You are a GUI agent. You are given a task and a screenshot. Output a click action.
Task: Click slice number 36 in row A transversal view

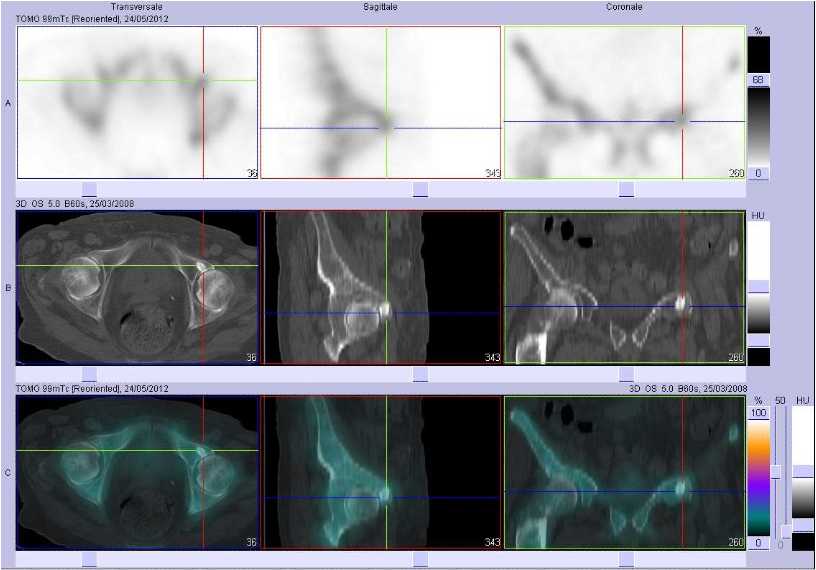coord(251,173)
